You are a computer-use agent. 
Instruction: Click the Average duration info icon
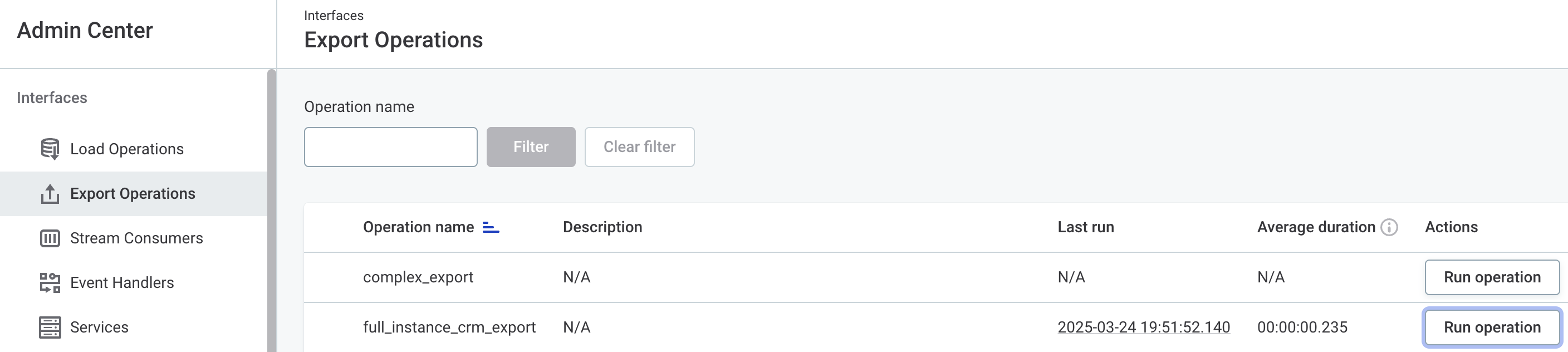[1389, 227]
